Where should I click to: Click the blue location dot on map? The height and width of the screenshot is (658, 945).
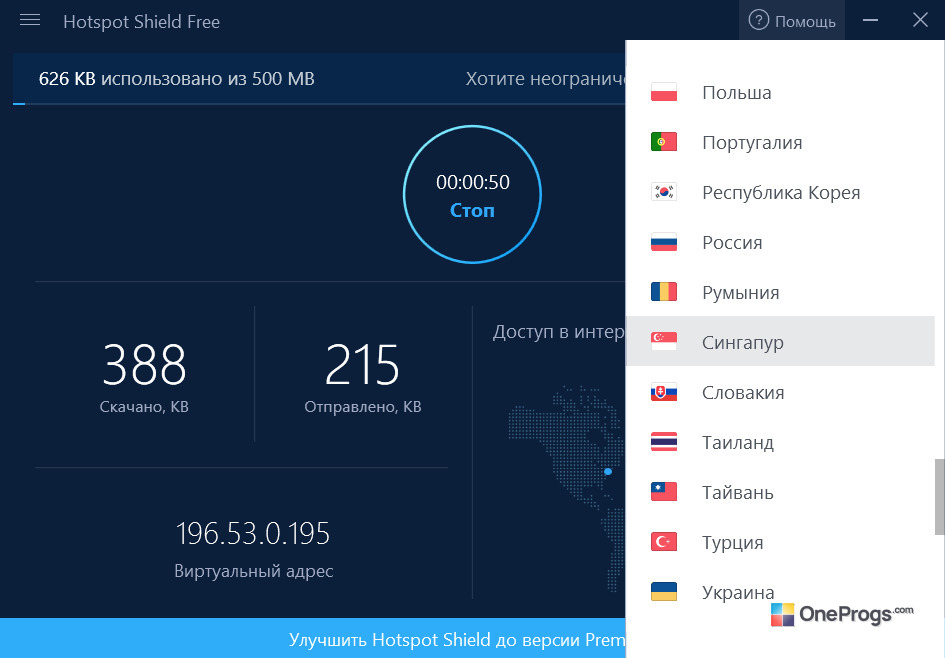coord(608,471)
